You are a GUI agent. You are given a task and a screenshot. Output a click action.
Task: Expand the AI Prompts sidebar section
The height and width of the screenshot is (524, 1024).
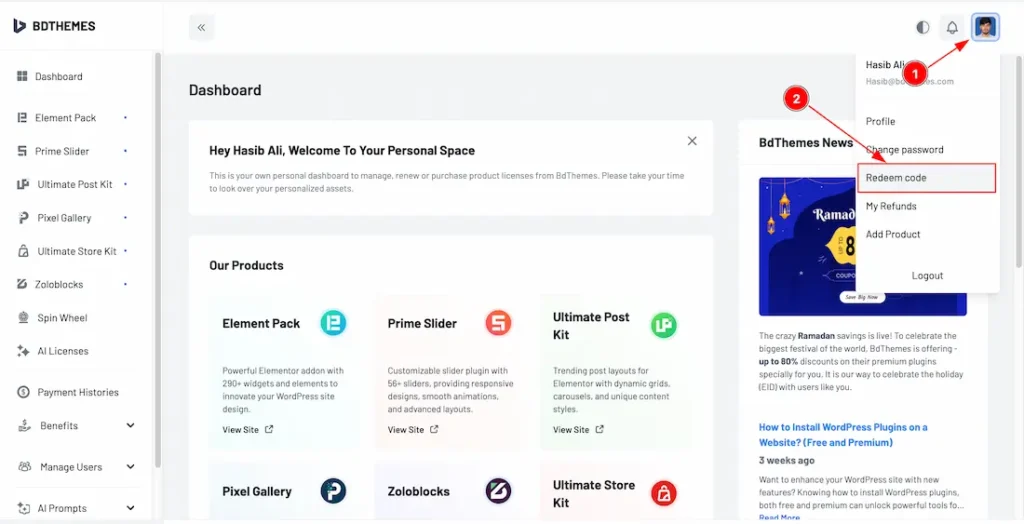[x=130, y=508]
